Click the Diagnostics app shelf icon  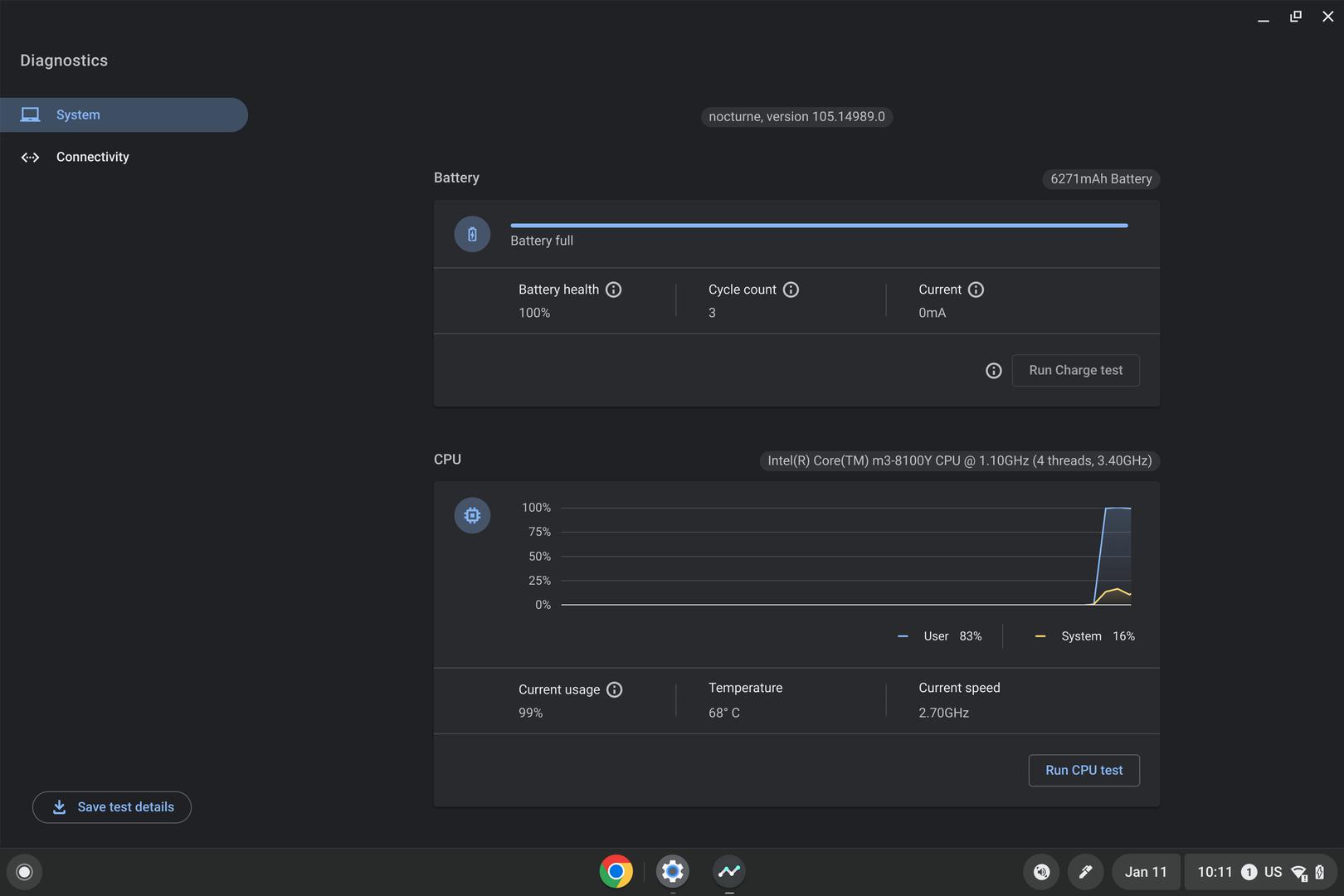click(x=728, y=871)
